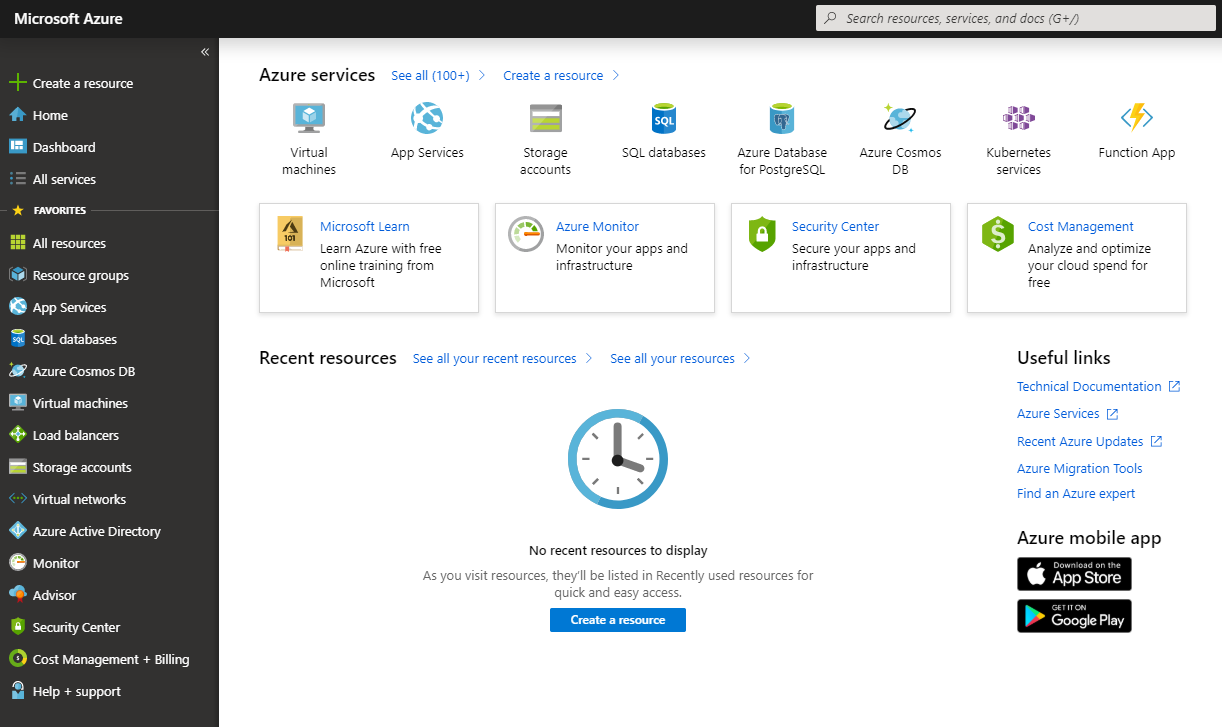The height and width of the screenshot is (727, 1222).
Task: Open Technical Documentation useful link
Action: (1089, 386)
